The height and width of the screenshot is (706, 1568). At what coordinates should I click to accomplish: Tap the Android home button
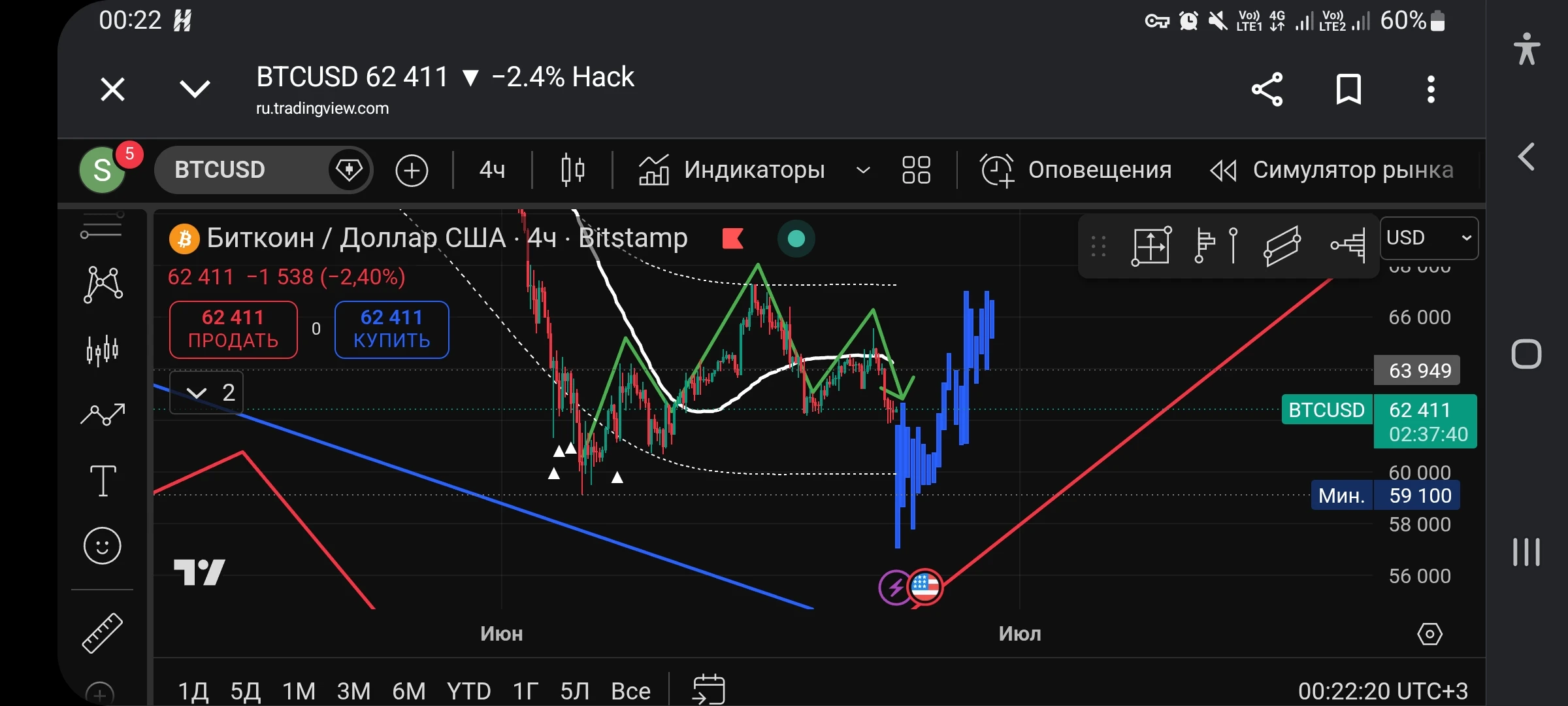pos(1526,354)
